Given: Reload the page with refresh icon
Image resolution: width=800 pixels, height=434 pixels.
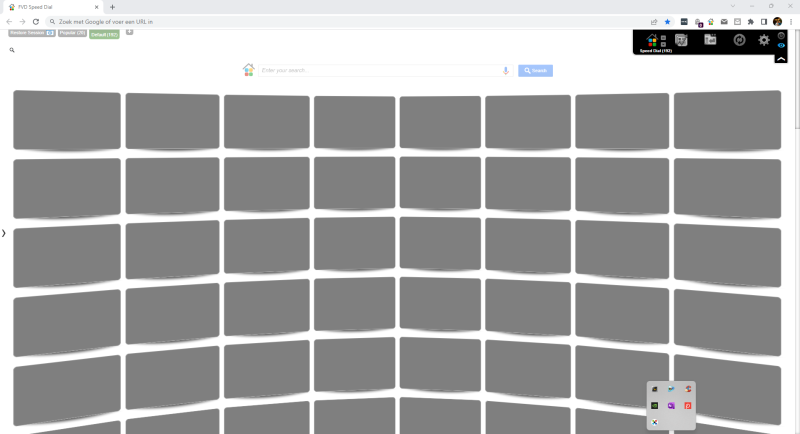Looking at the screenshot, I should pyautogui.click(x=36, y=22).
